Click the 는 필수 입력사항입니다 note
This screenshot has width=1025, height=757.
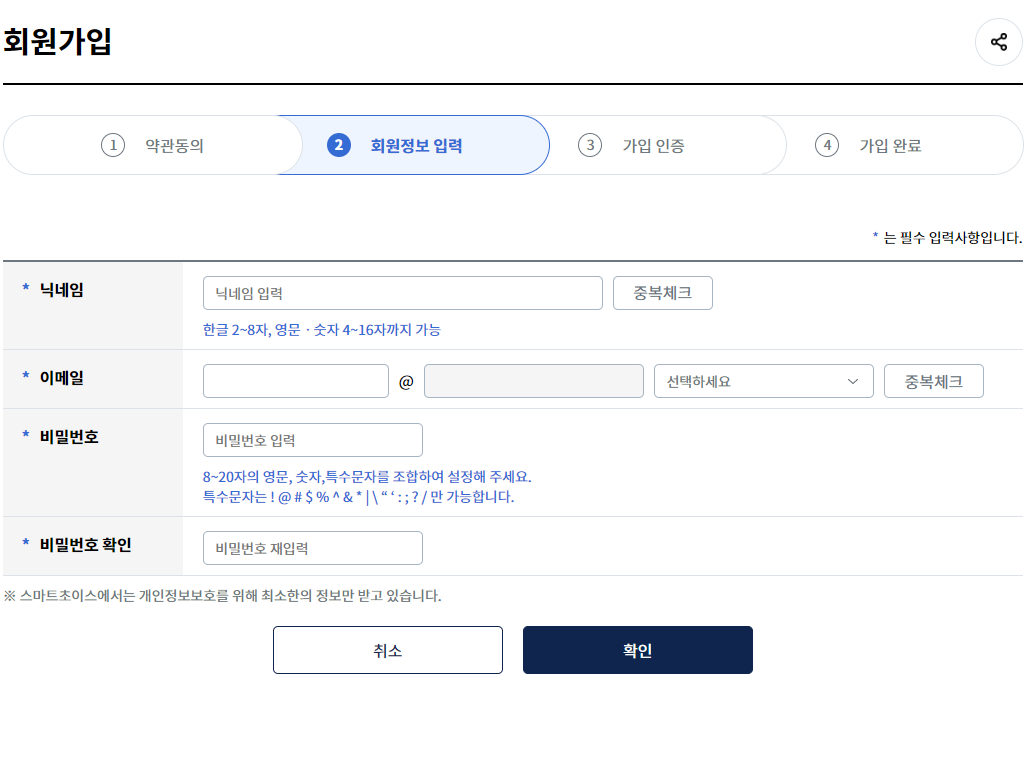click(947, 237)
